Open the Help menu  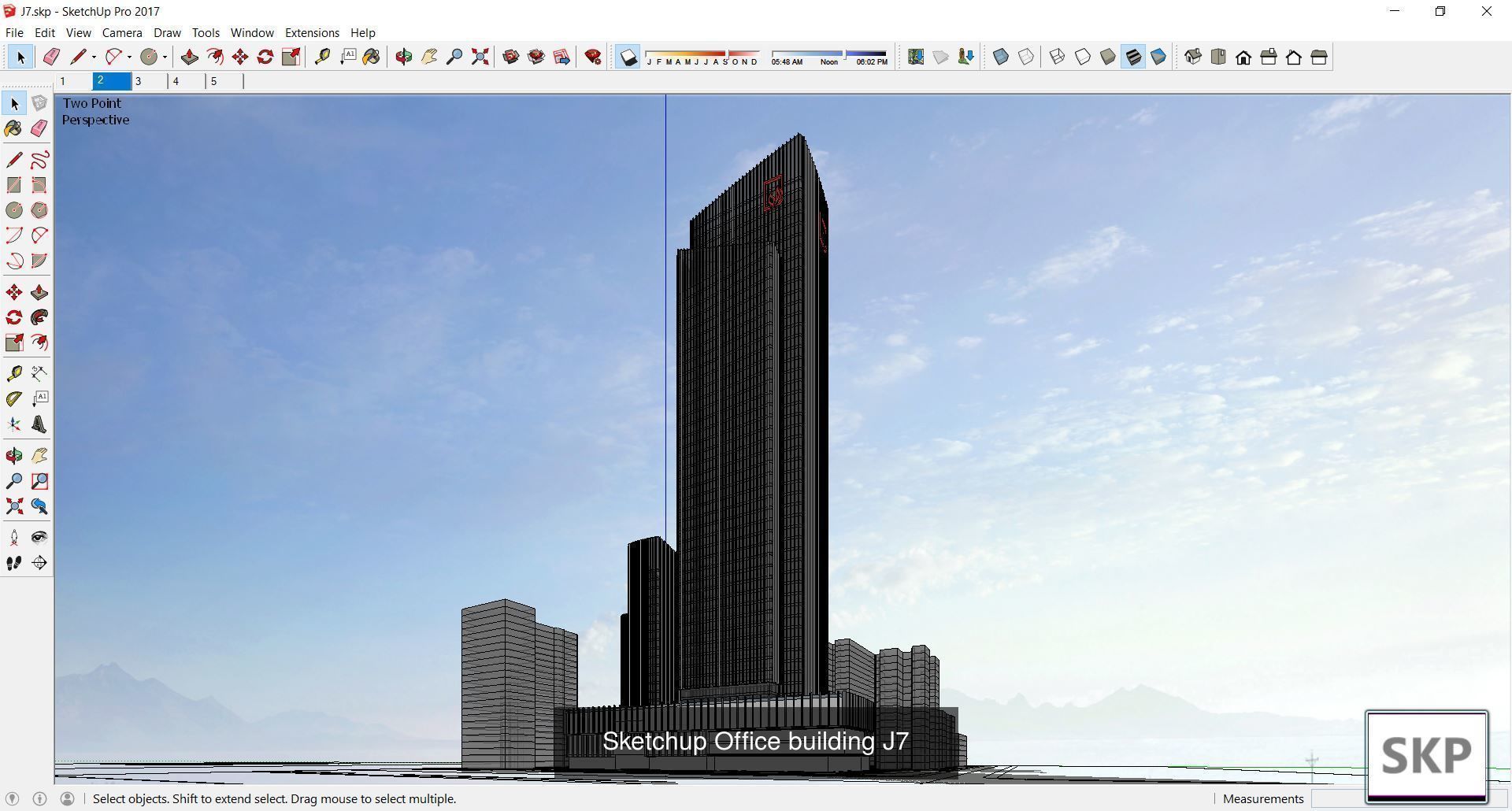[x=363, y=32]
